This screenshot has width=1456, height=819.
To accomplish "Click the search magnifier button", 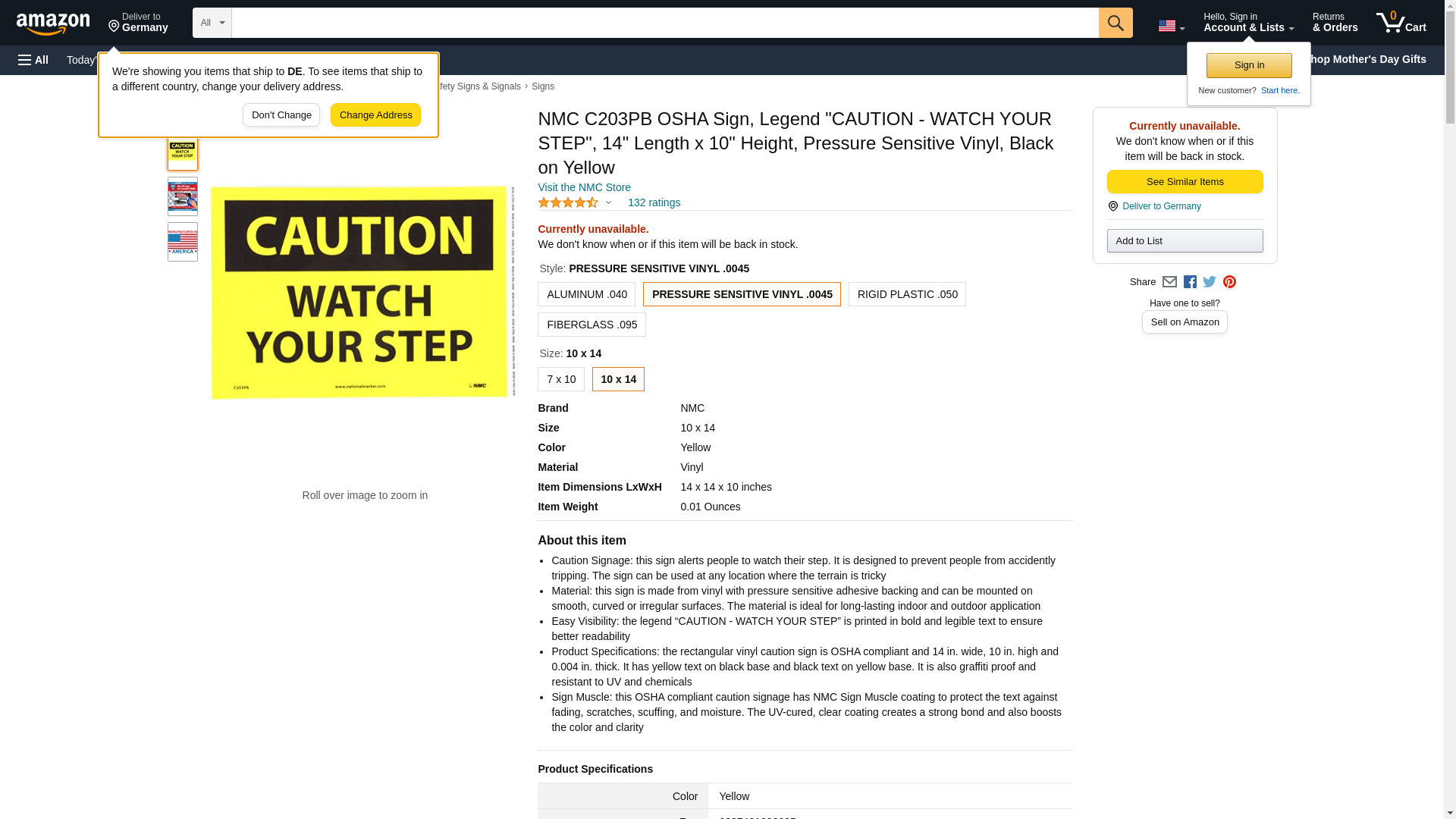I will [x=1115, y=23].
